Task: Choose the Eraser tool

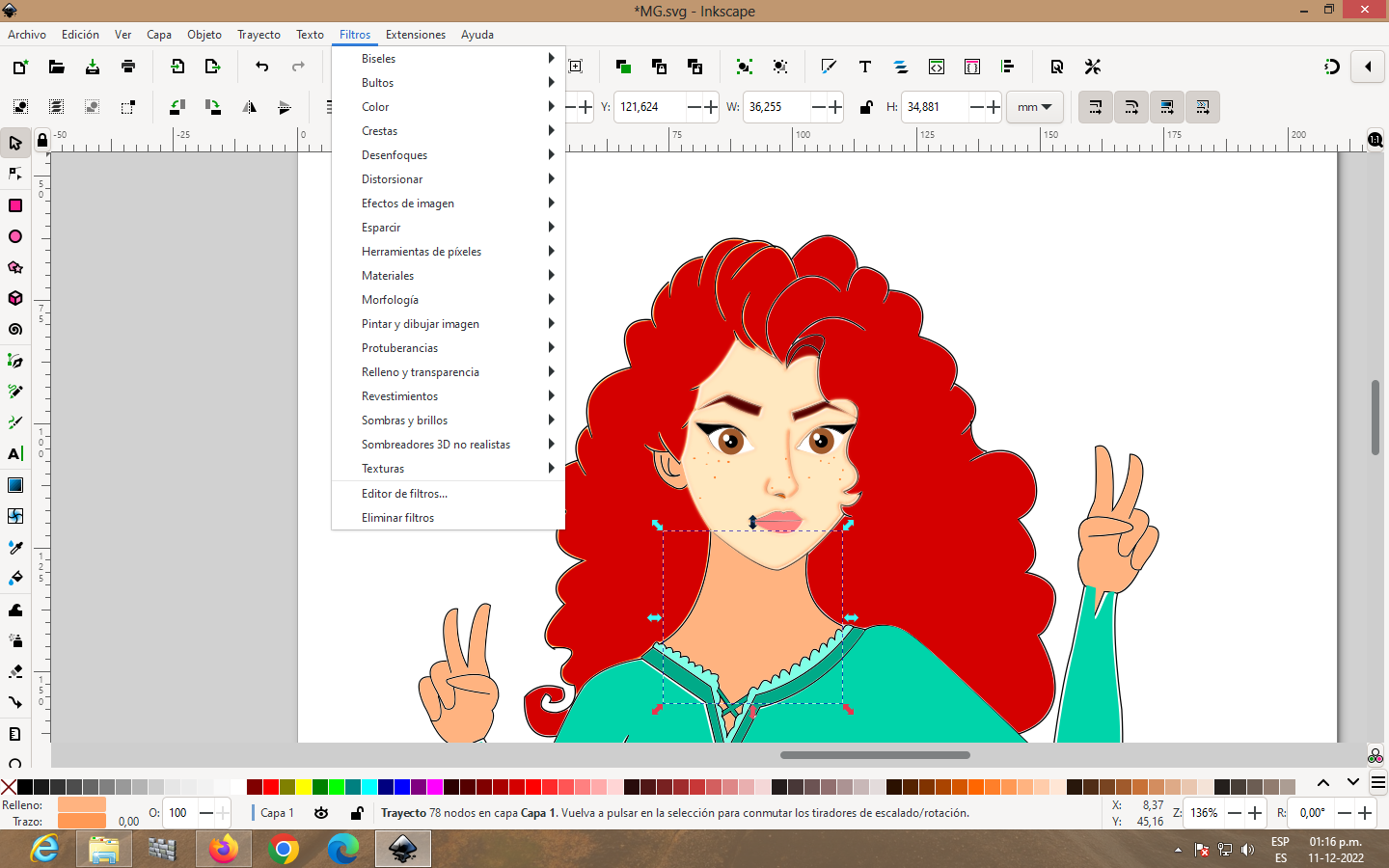Action: pyautogui.click(x=15, y=671)
